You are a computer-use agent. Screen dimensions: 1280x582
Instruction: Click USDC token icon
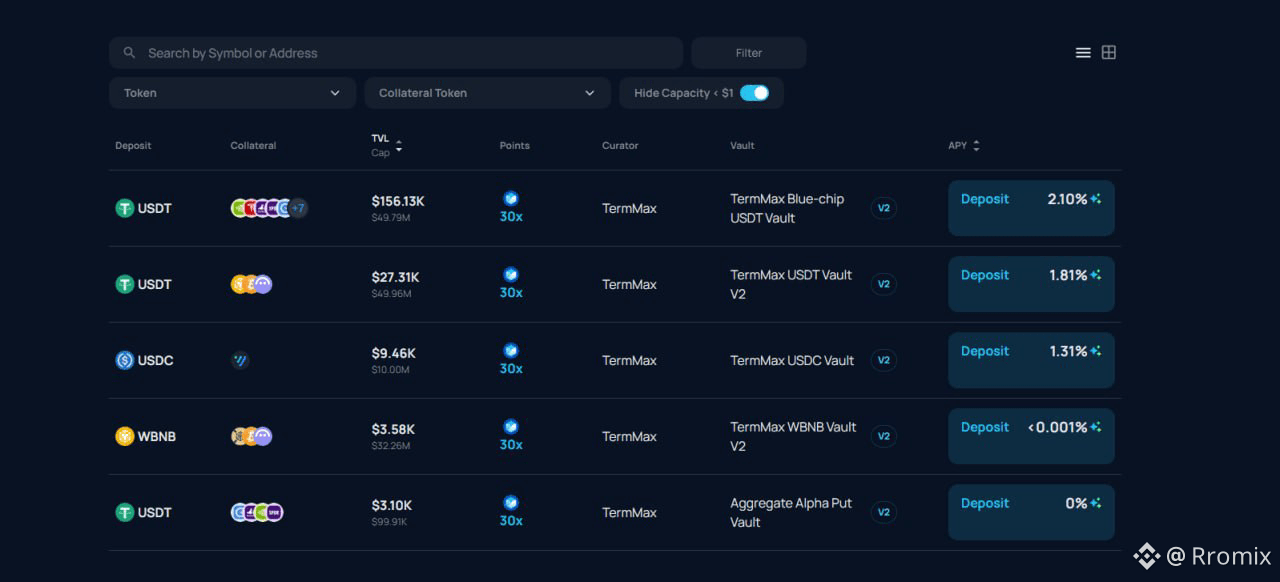pos(125,360)
